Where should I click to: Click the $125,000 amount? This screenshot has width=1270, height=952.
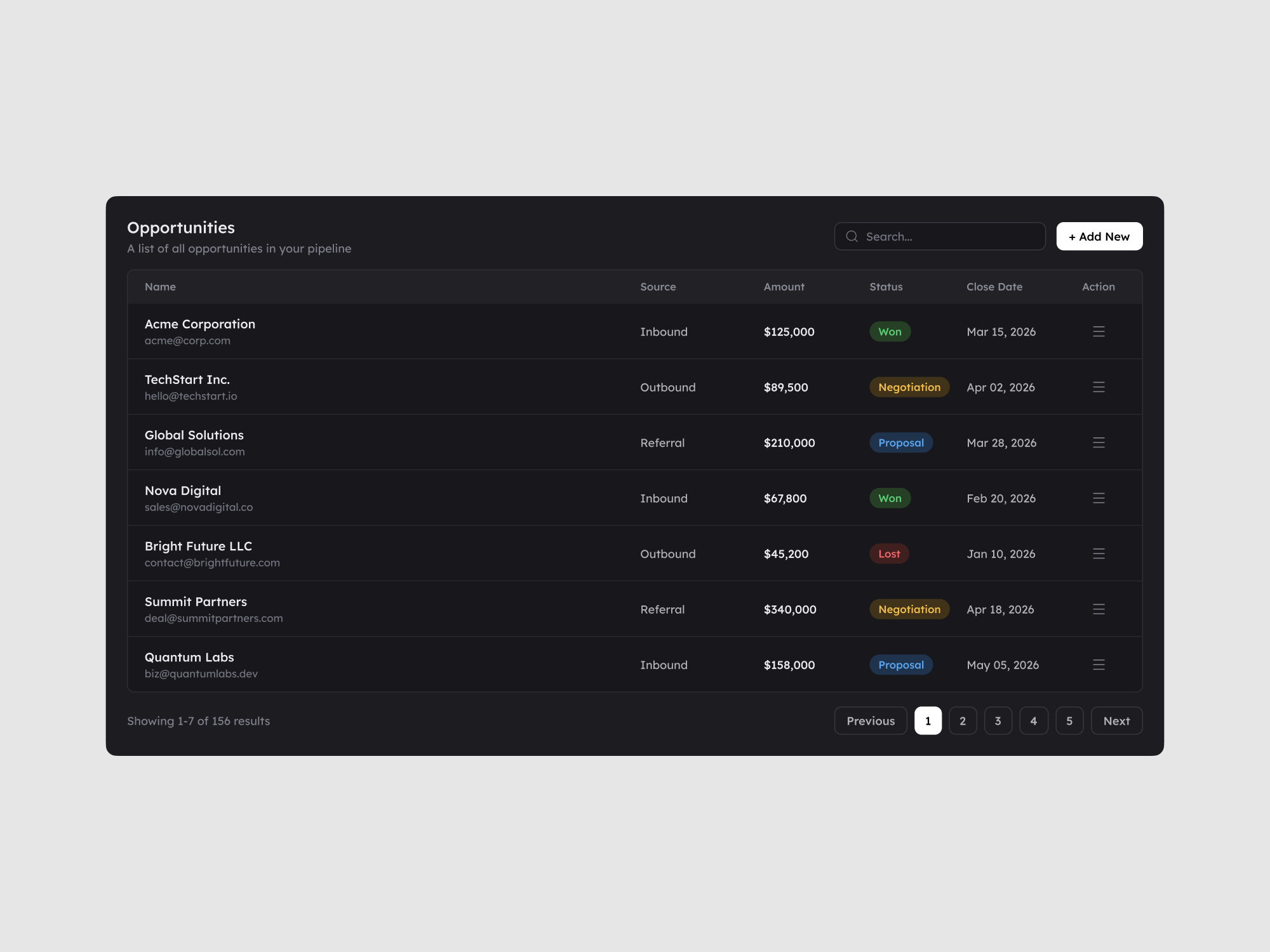point(789,332)
